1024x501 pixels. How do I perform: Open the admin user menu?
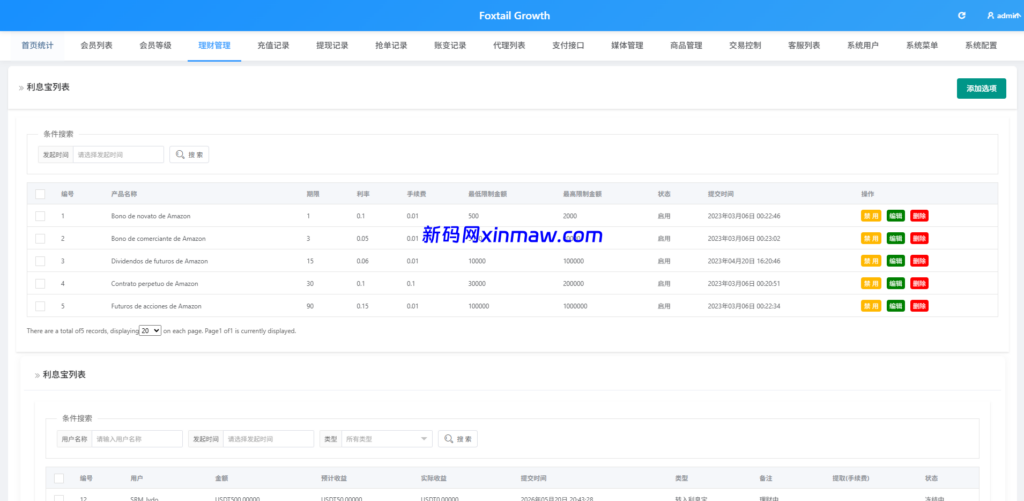coord(1003,16)
